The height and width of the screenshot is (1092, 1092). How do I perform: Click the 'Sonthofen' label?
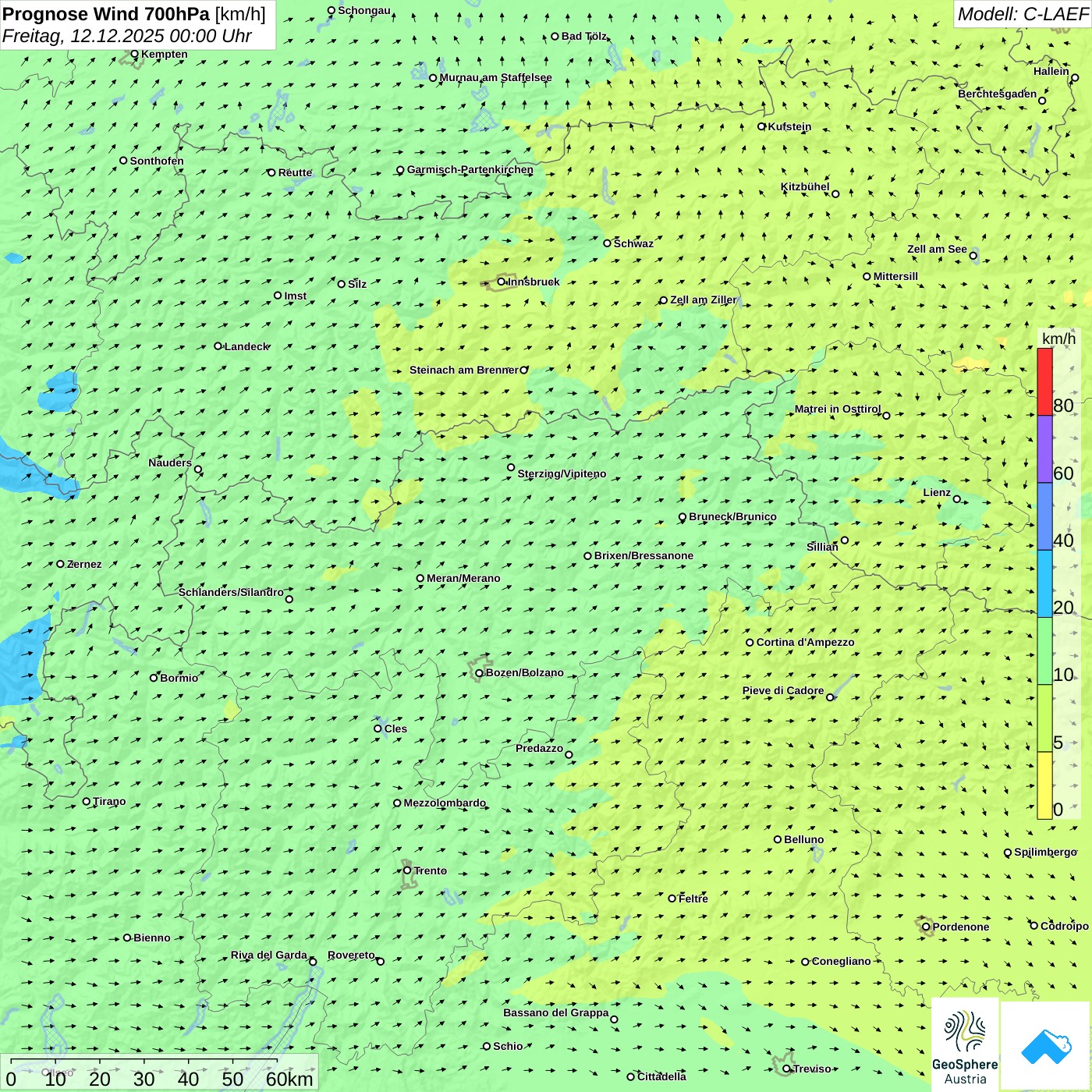click(158, 161)
